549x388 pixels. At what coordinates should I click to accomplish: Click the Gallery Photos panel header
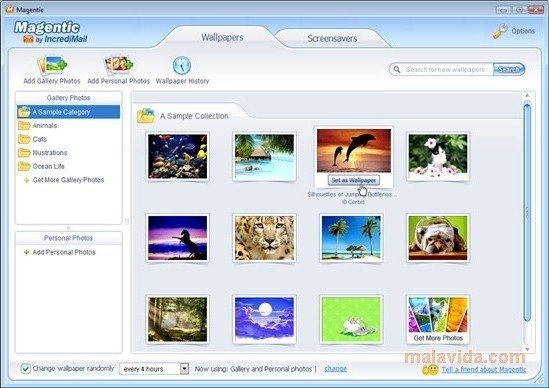point(69,98)
